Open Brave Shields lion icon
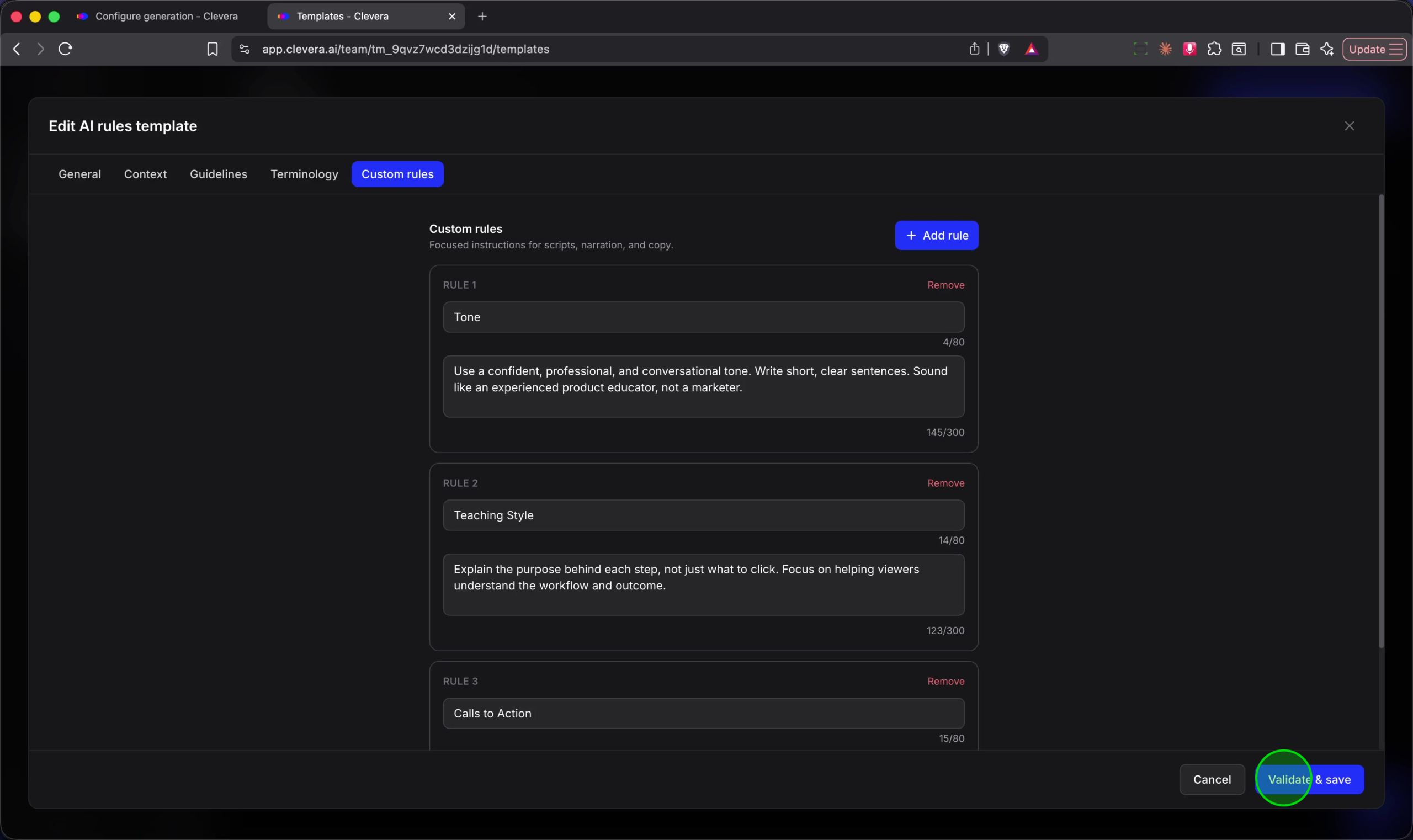This screenshot has width=1413, height=840. (1003, 49)
